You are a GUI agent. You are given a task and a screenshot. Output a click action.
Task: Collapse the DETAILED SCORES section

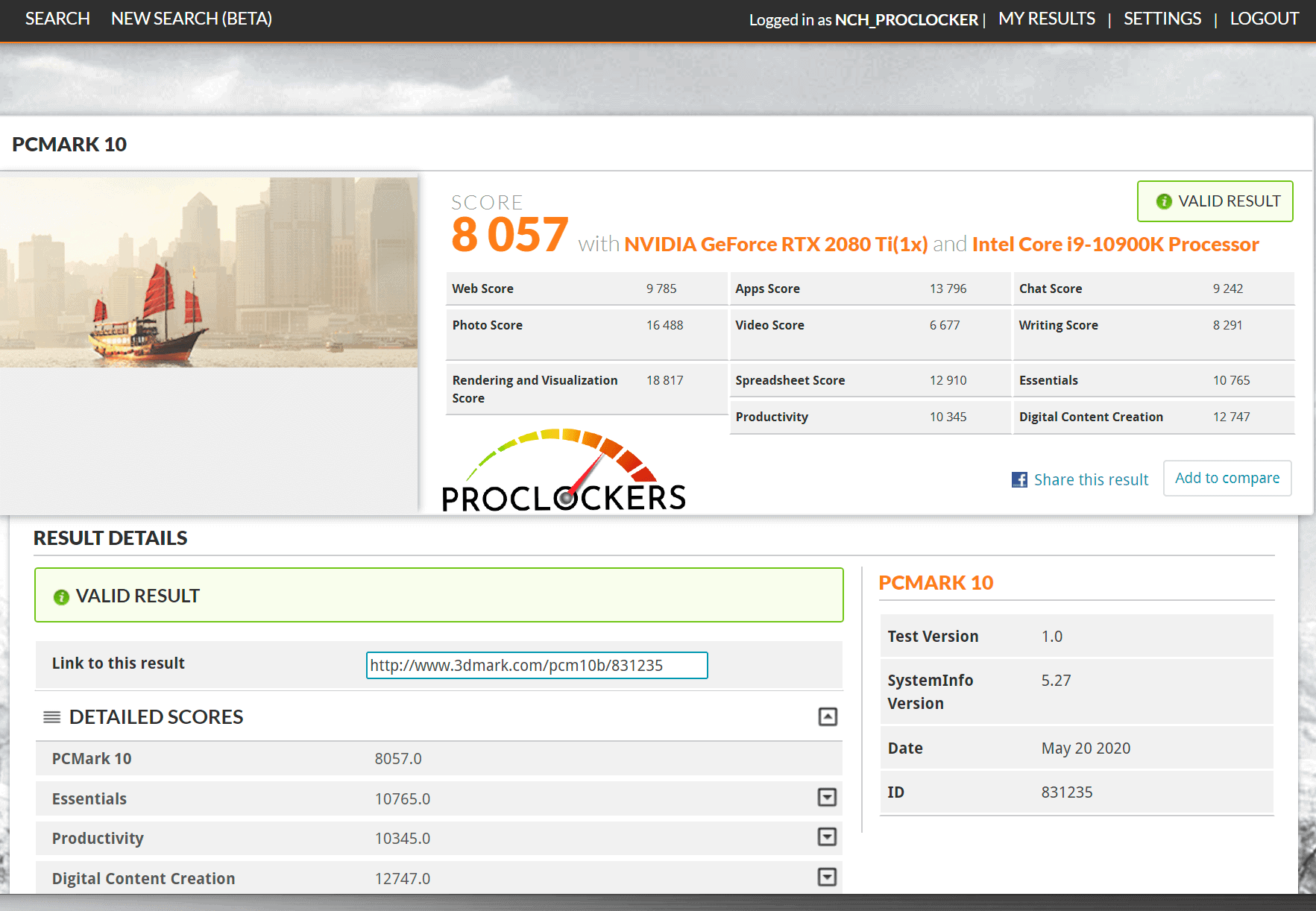point(828,716)
